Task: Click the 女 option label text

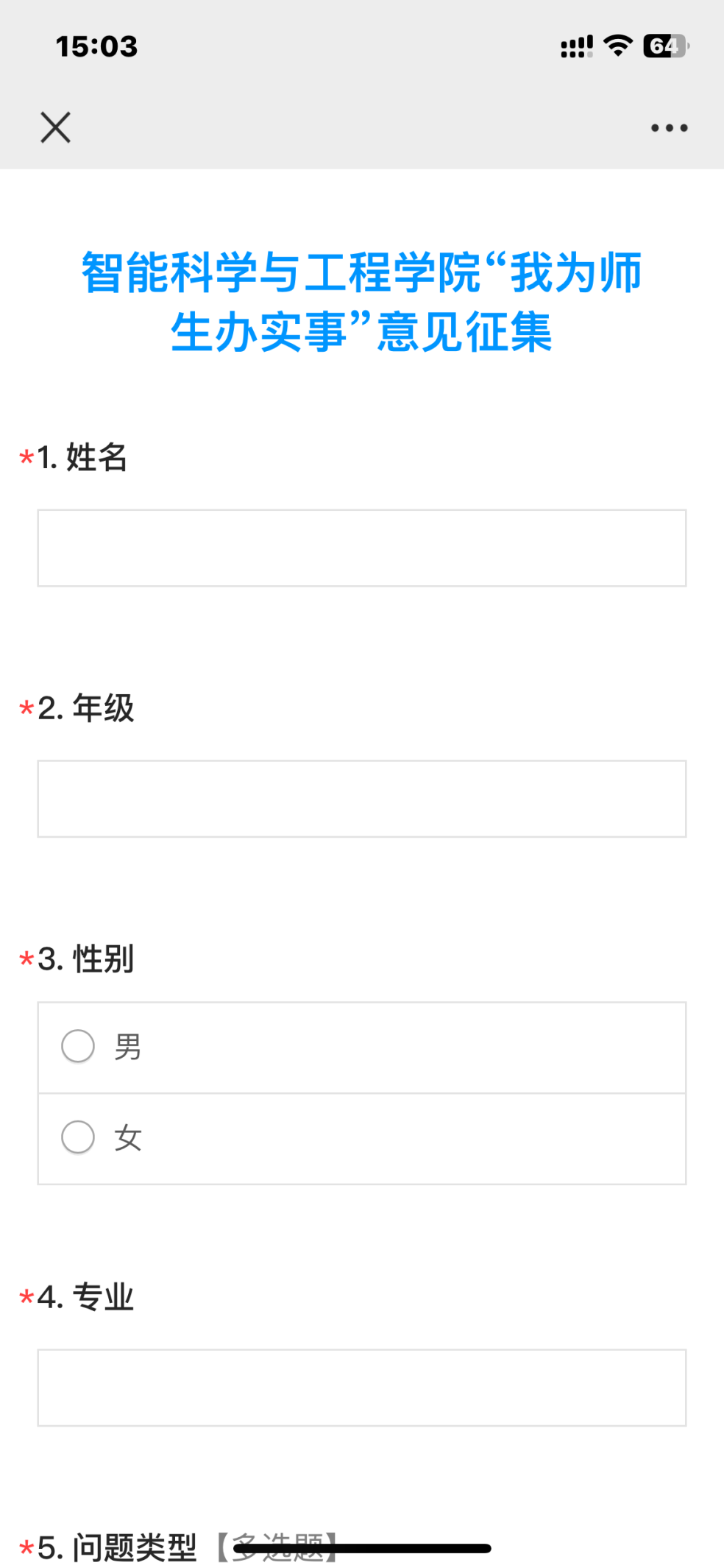Action: click(128, 1138)
